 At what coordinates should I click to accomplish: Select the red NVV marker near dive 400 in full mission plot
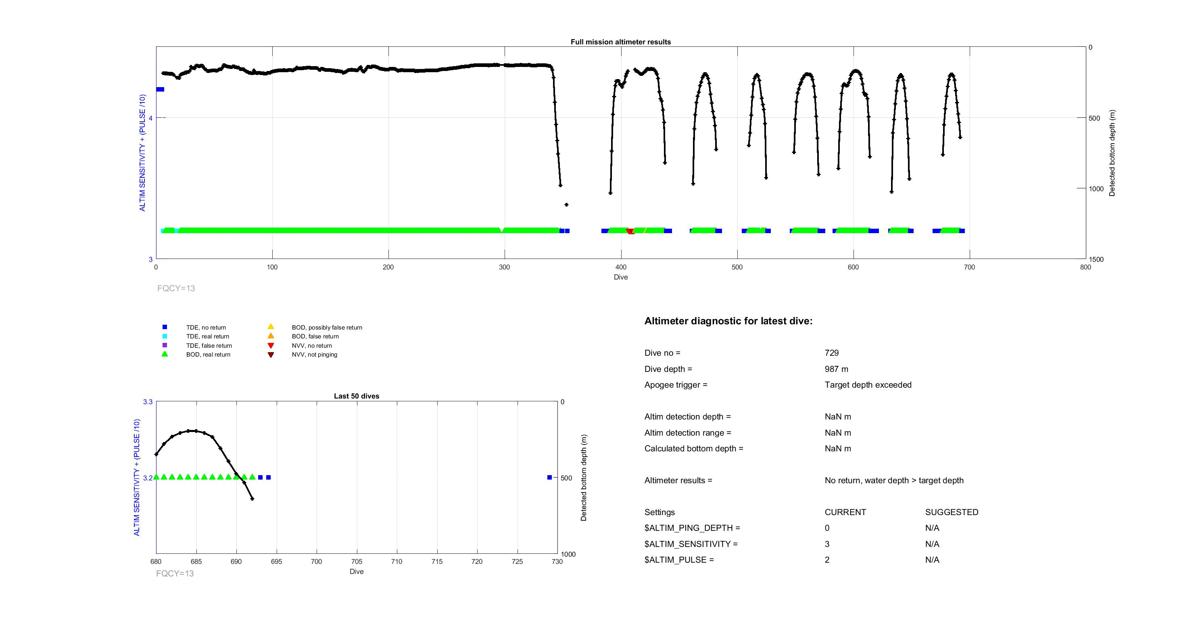tap(630, 231)
